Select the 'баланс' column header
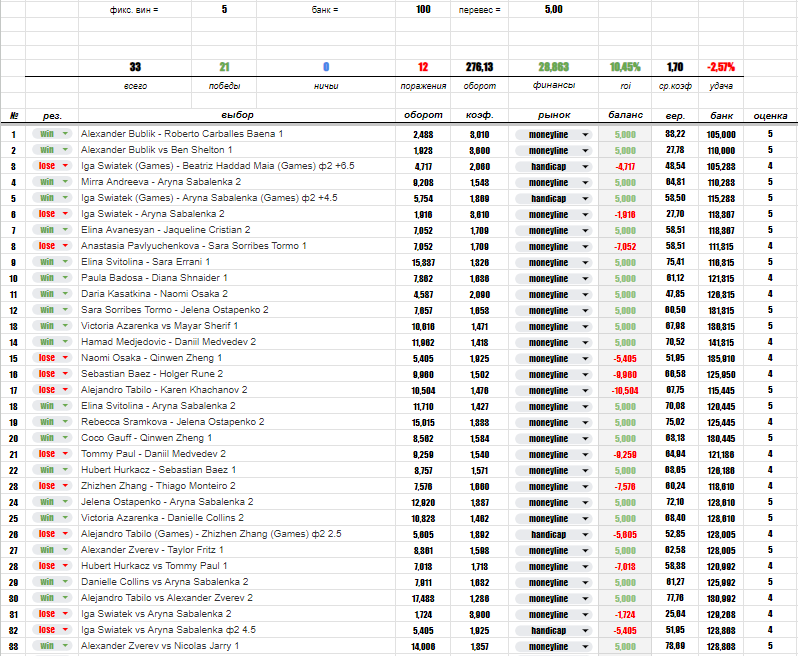Screen dimensions: 798x656 tap(625, 115)
